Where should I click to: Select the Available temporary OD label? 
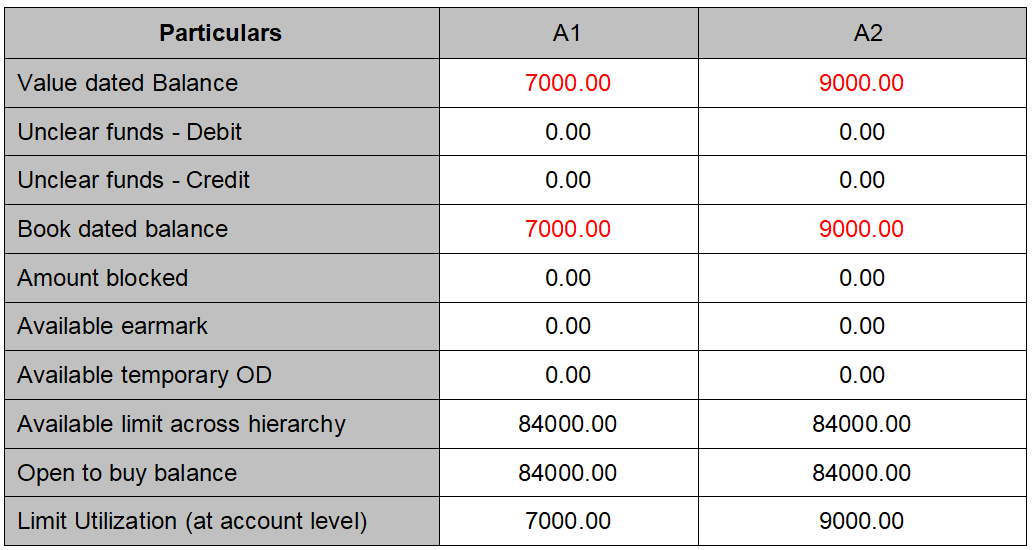[x=145, y=375]
